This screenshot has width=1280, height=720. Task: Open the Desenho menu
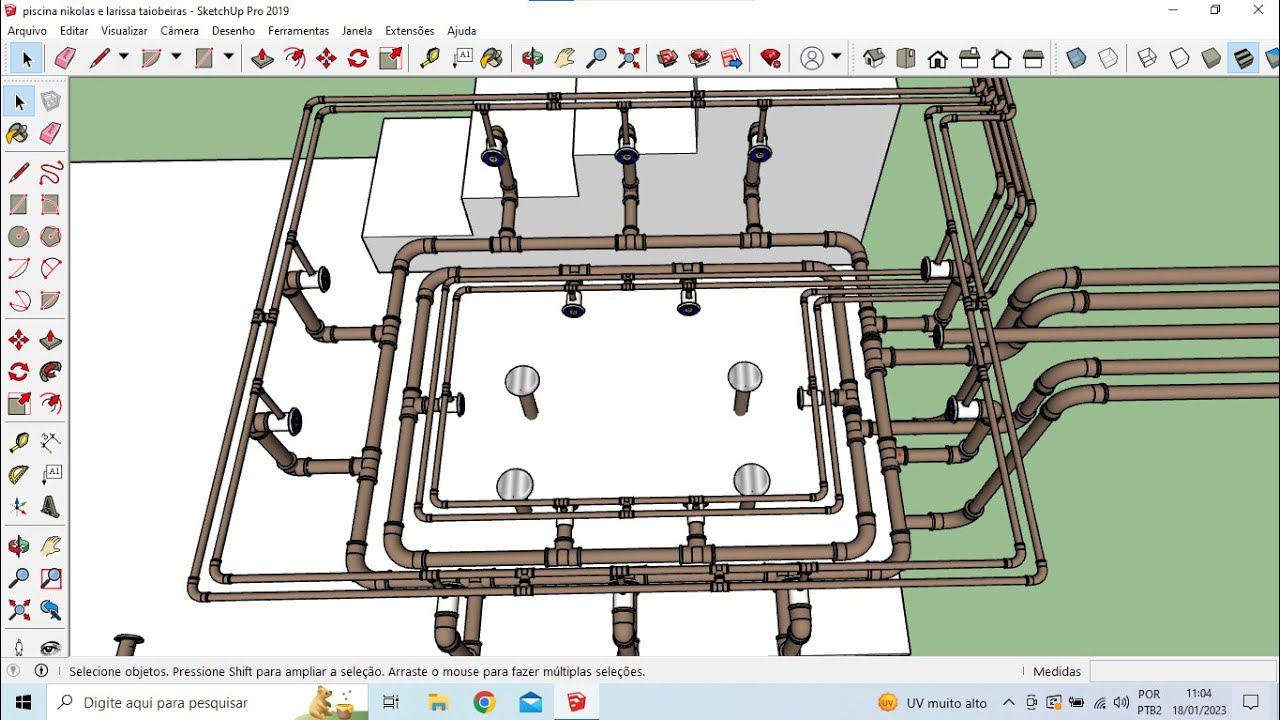point(233,31)
